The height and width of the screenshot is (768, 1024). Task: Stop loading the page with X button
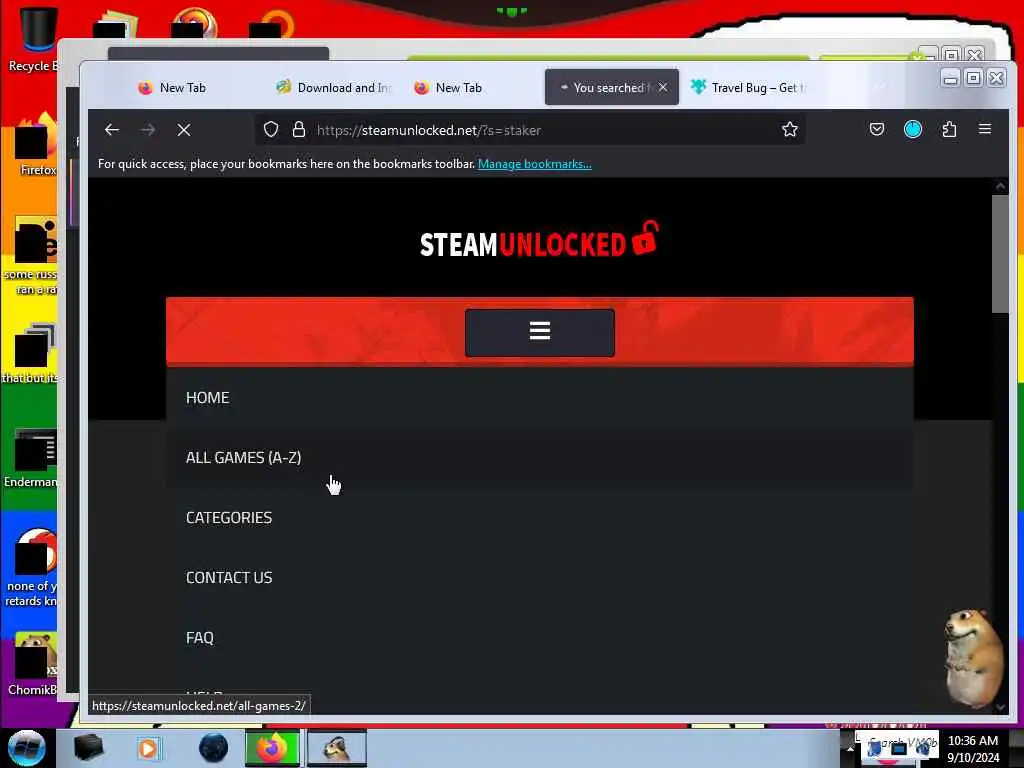184,130
